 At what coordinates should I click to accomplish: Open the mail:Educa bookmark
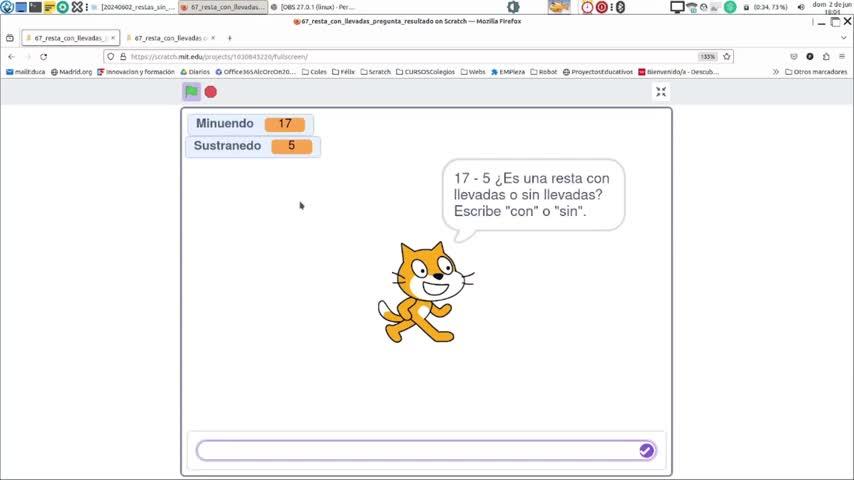pyautogui.click(x=26, y=72)
